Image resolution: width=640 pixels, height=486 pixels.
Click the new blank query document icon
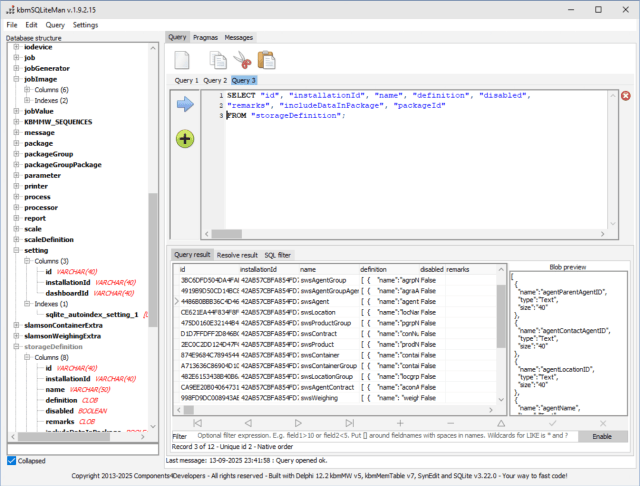point(182,60)
